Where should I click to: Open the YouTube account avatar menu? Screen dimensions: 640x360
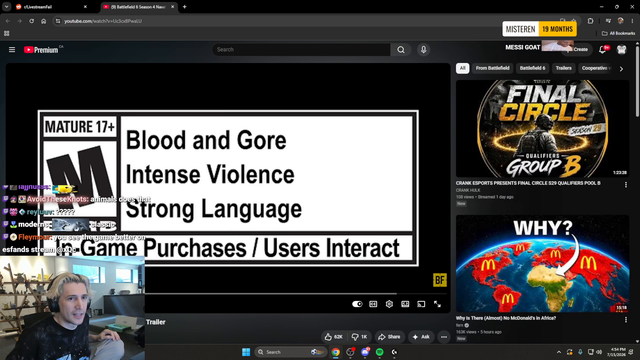(x=621, y=50)
